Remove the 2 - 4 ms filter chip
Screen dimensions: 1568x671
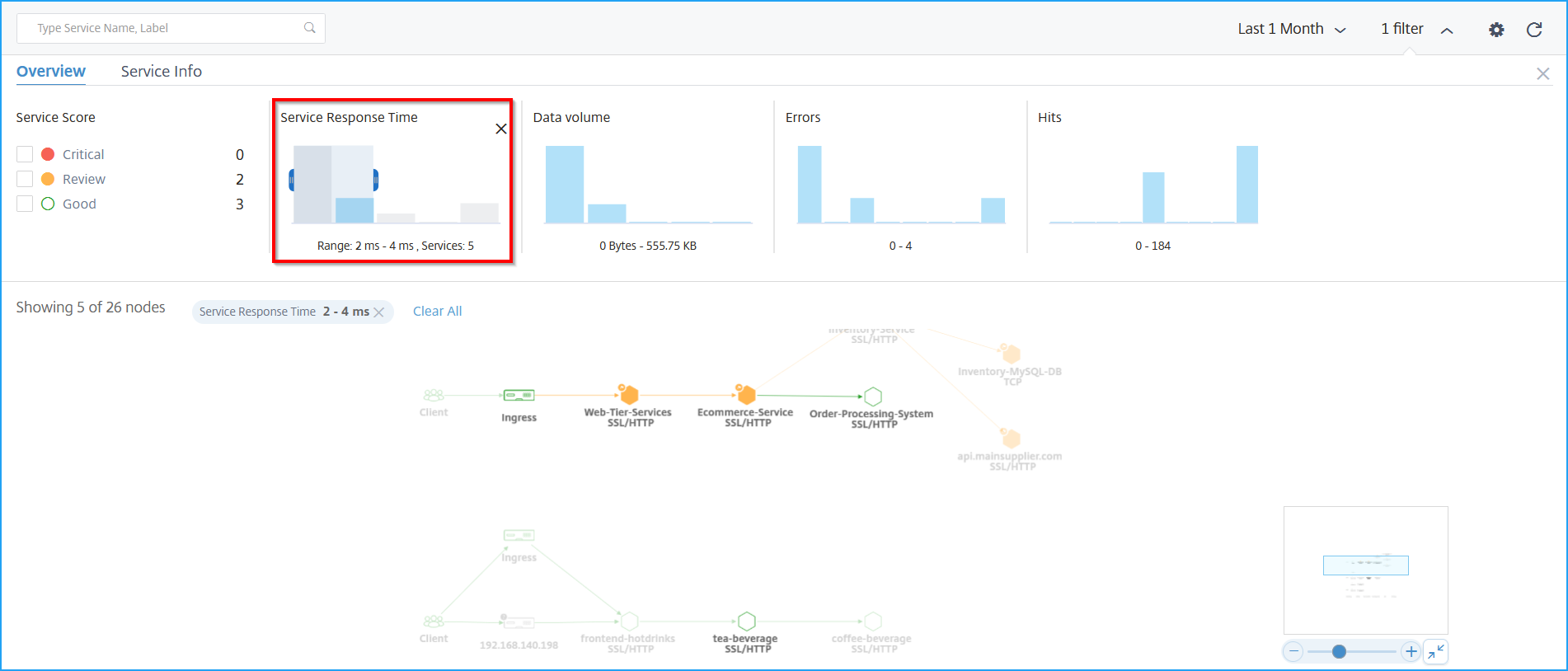[x=379, y=312]
